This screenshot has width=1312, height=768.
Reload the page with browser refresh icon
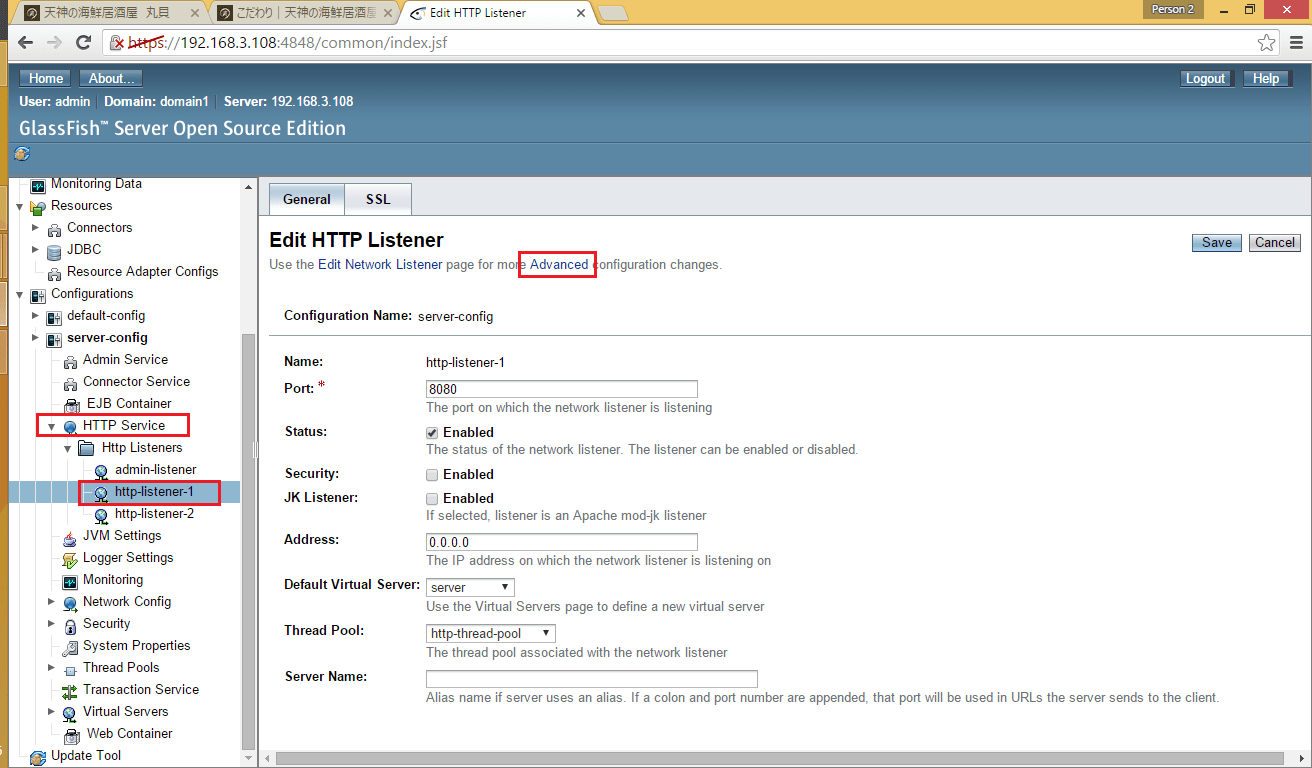pyautogui.click(x=84, y=43)
